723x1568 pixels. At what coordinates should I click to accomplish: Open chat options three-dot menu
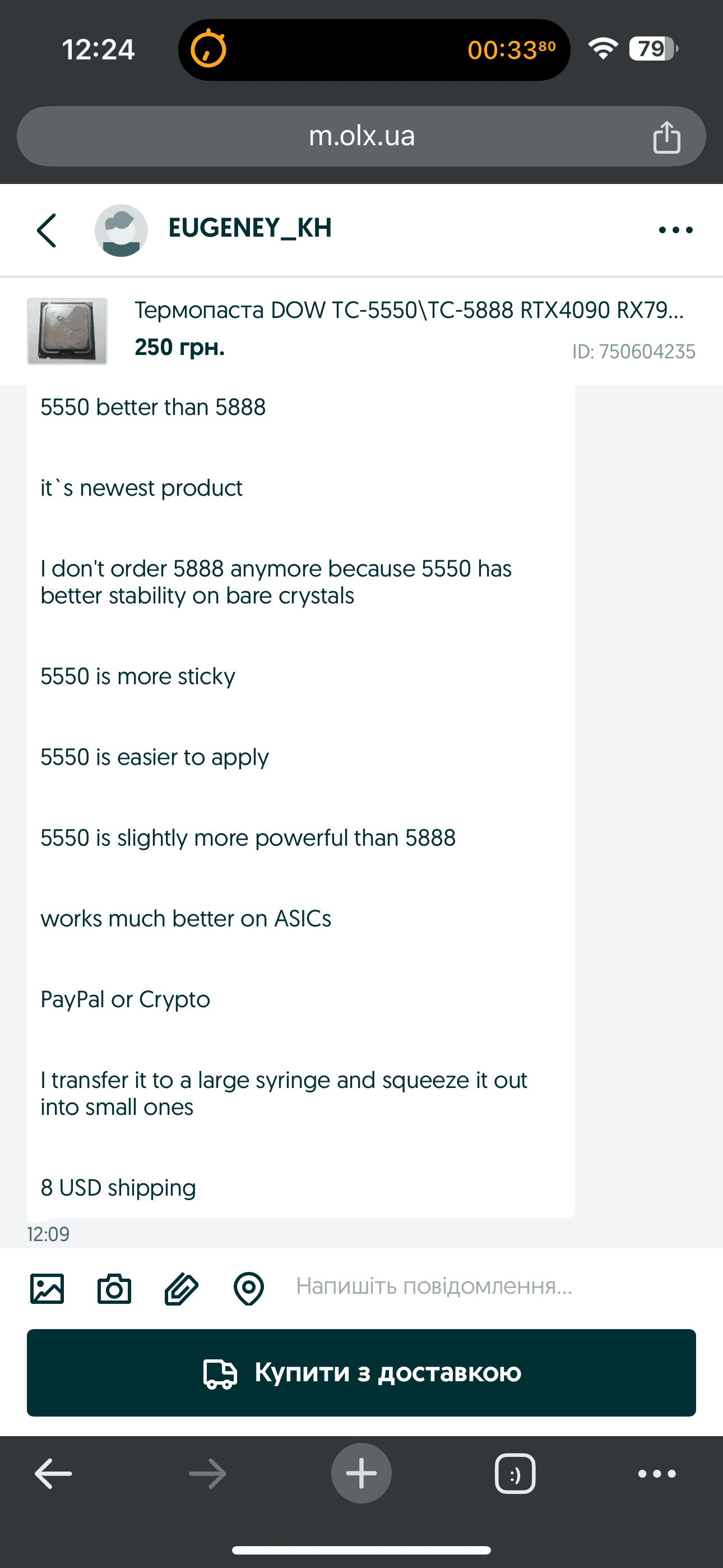675,230
